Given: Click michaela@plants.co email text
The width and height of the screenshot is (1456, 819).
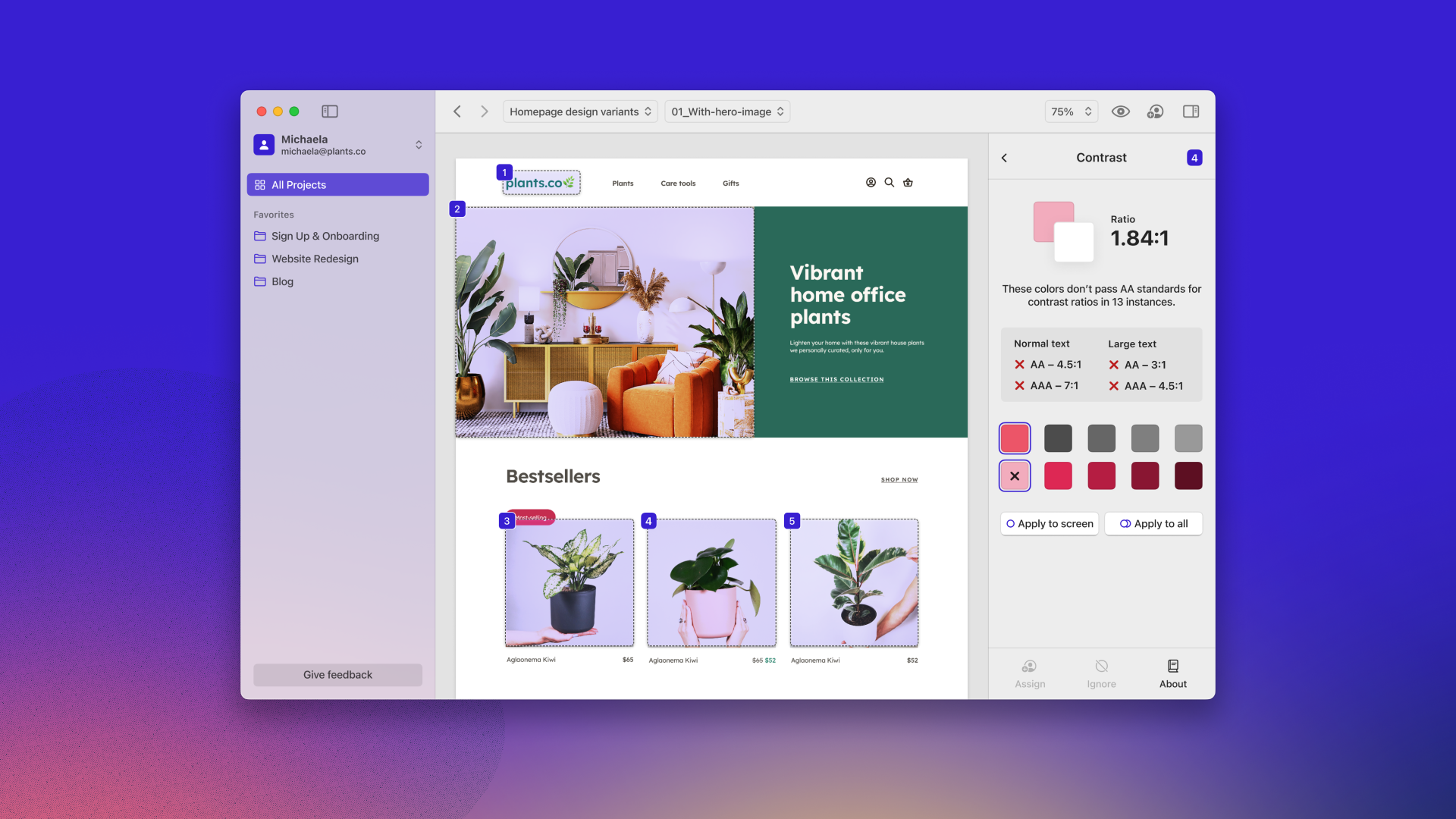Looking at the screenshot, I should click(x=323, y=152).
